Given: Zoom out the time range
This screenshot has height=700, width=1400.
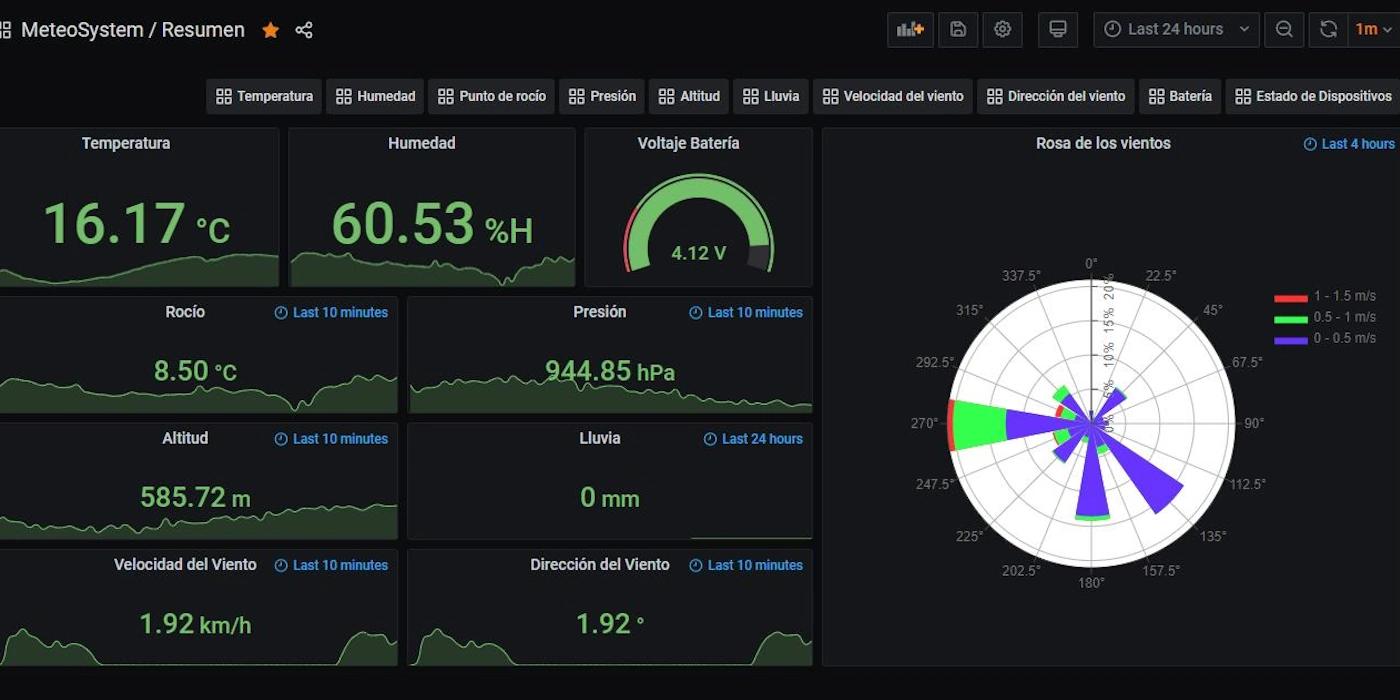Looking at the screenshot, I should click(1284, 29).
